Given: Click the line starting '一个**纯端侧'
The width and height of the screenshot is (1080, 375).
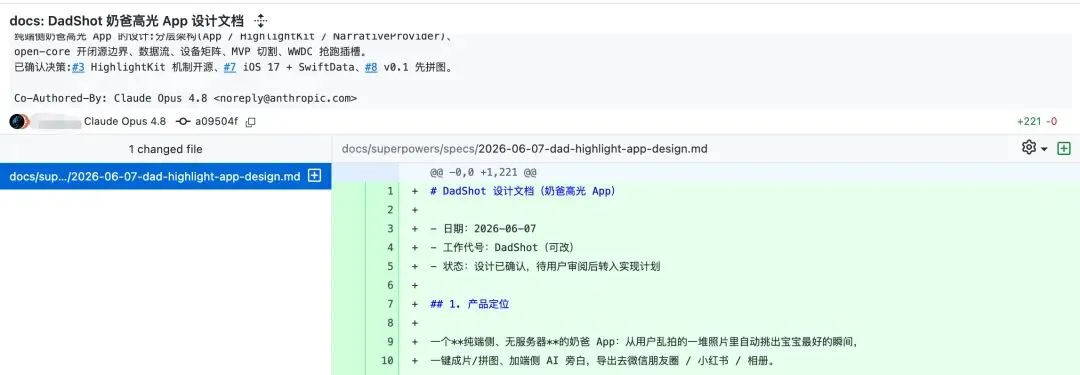Looking at the screenshot, I should (x=643, y=341).
